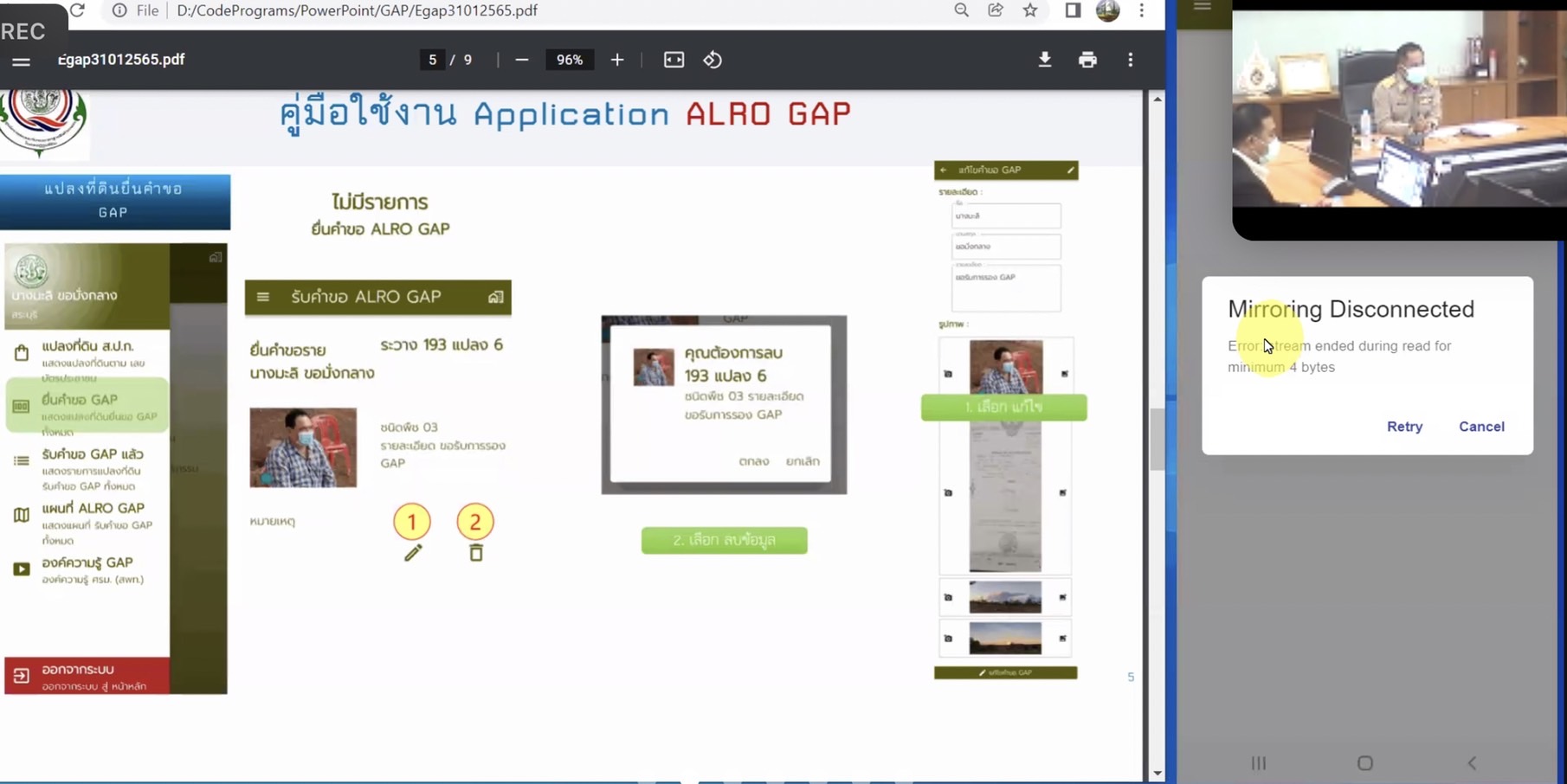The width and height of the screenshot is (1567, 784).
Task: Click the ระวาง 193 แปลง 6 text
Action: tap(442, 345)
